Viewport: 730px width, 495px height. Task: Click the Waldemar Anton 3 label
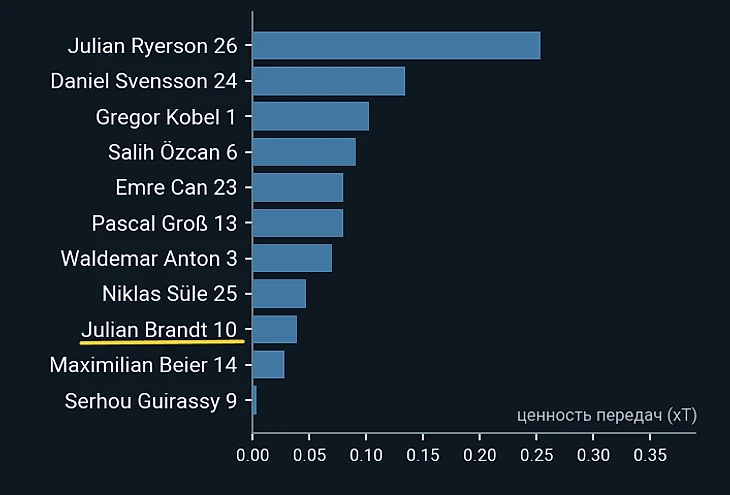pos(149,258)
